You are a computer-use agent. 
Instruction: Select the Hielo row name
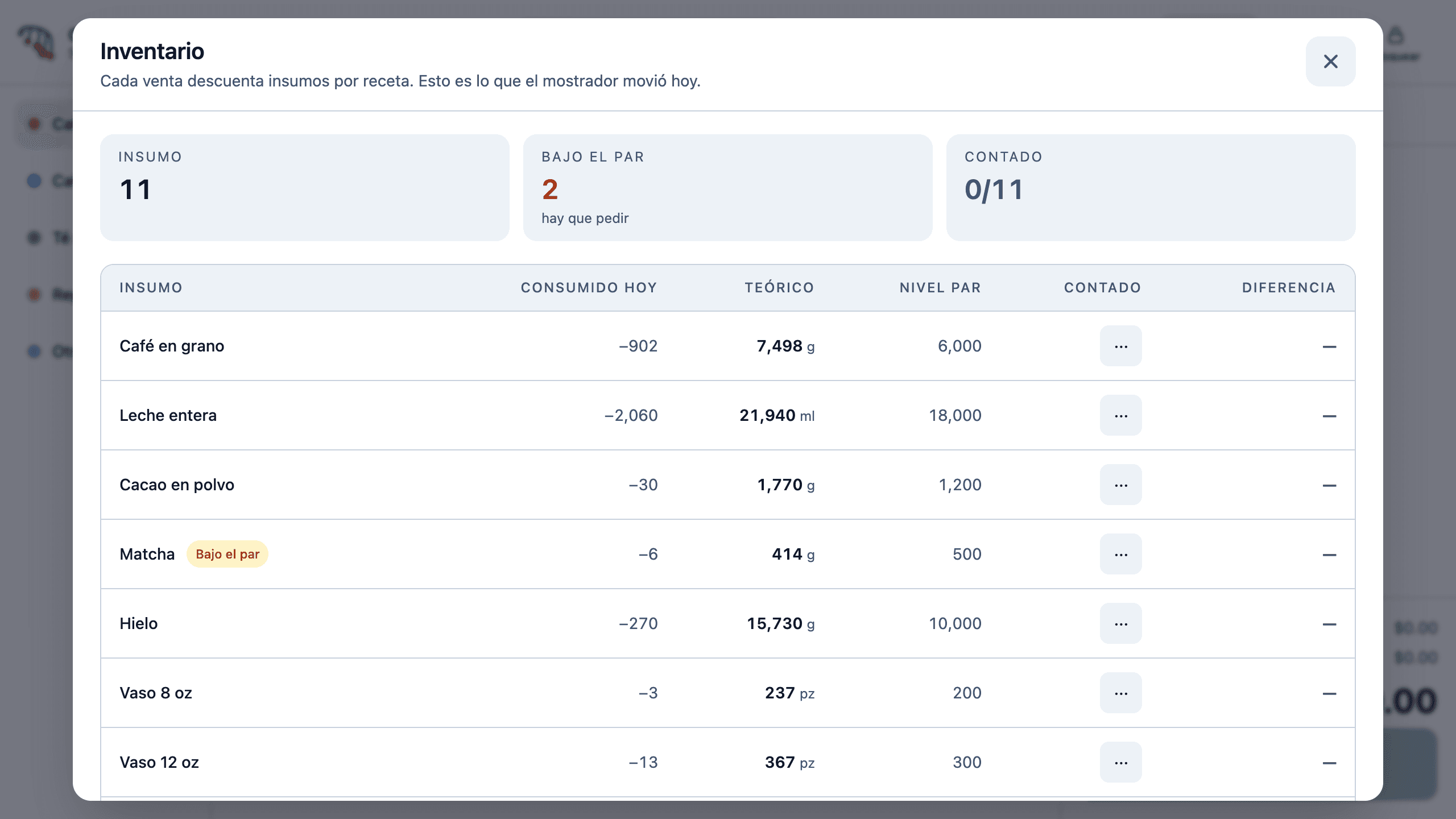[138, 623]
